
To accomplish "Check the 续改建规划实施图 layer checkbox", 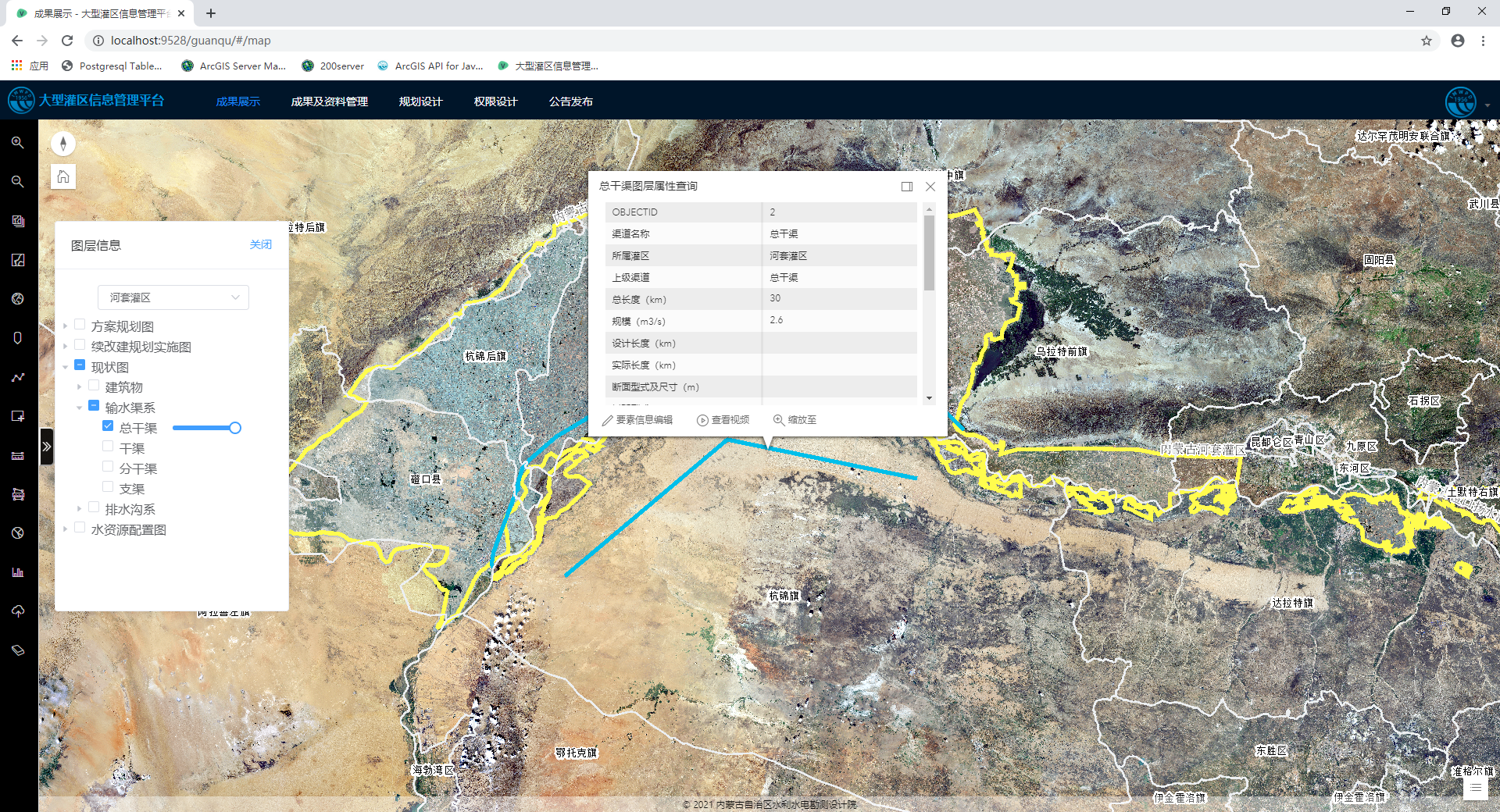I will click(80, 344).
